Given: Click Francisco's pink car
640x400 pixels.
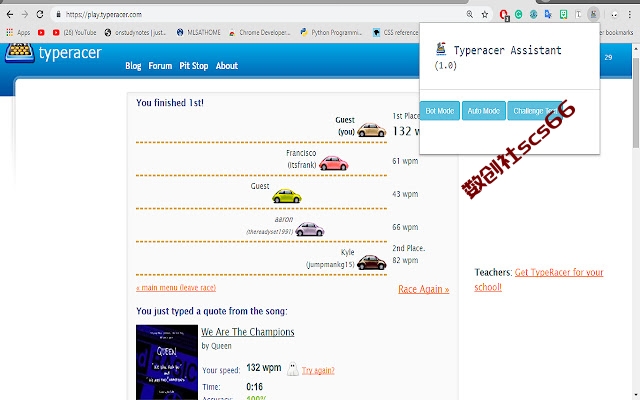Looking at the screenshot, I should pos(333,163).
